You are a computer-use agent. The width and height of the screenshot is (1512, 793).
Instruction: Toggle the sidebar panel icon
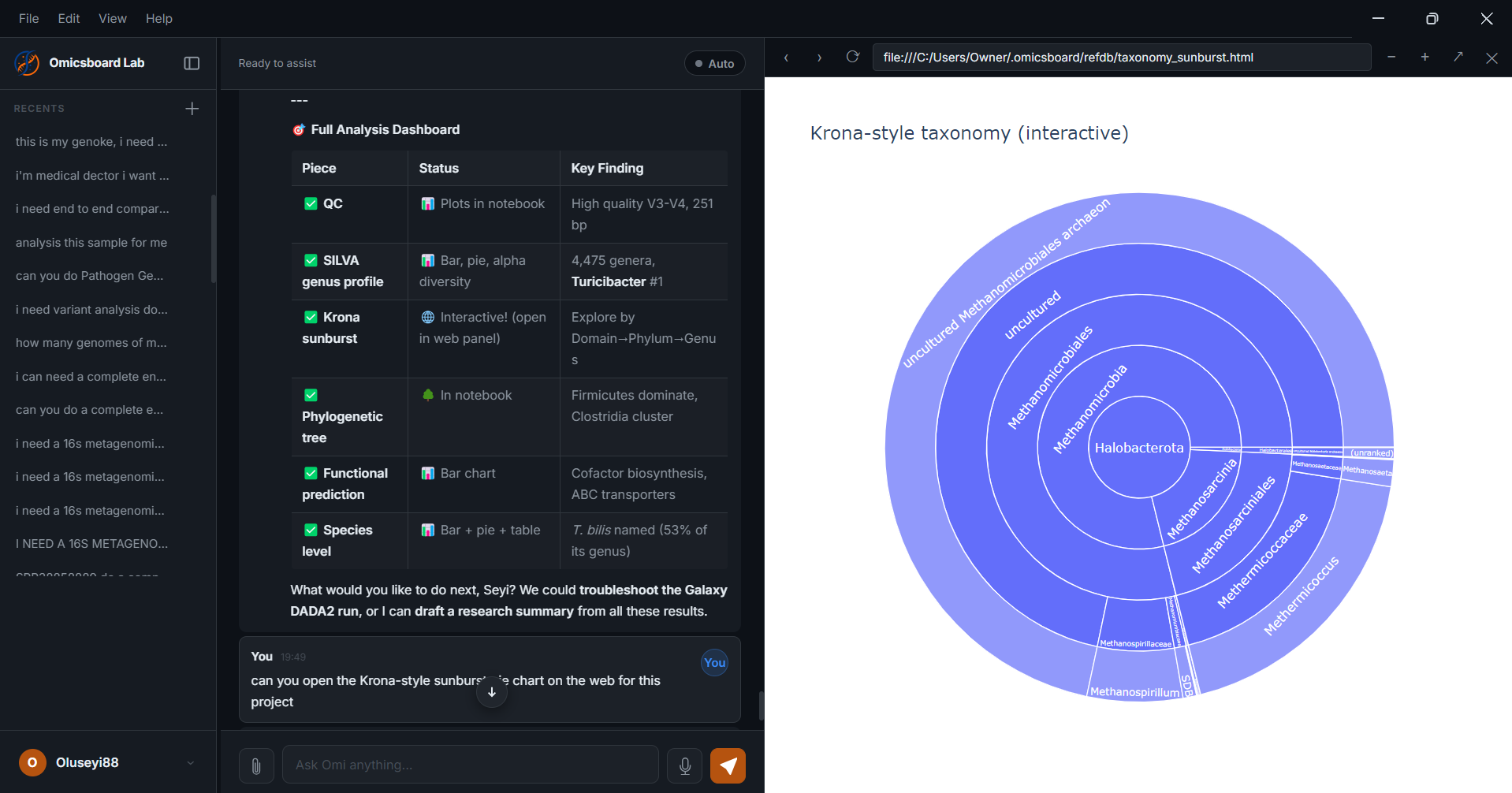pos(192,63)
